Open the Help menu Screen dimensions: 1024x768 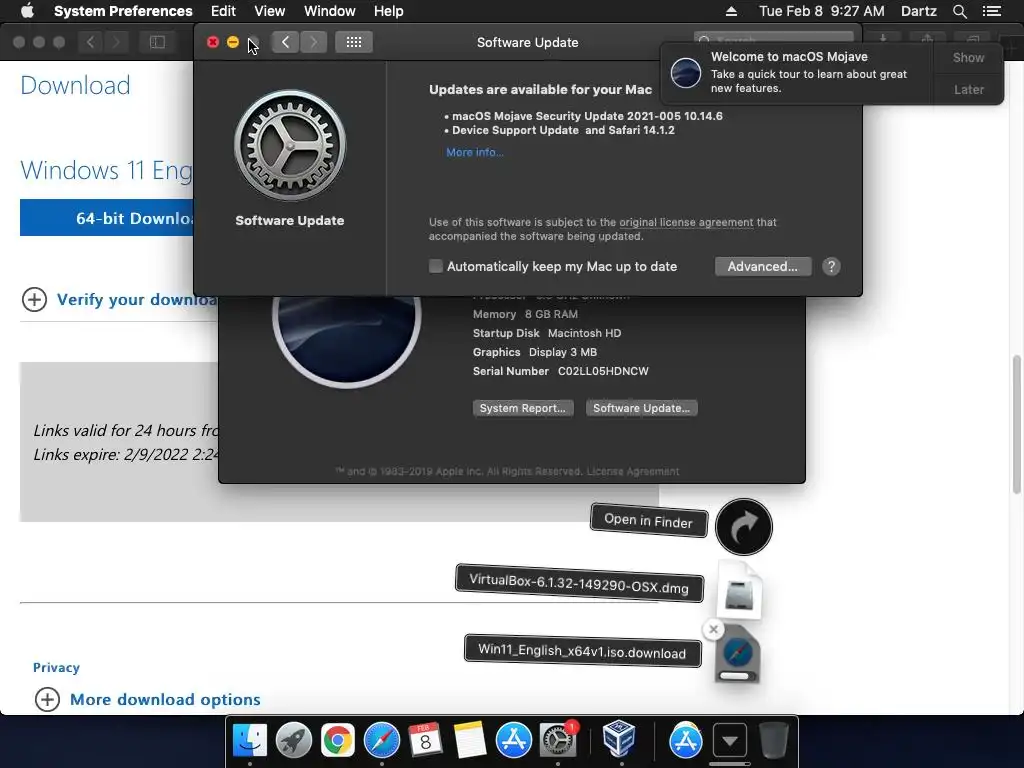389,11
